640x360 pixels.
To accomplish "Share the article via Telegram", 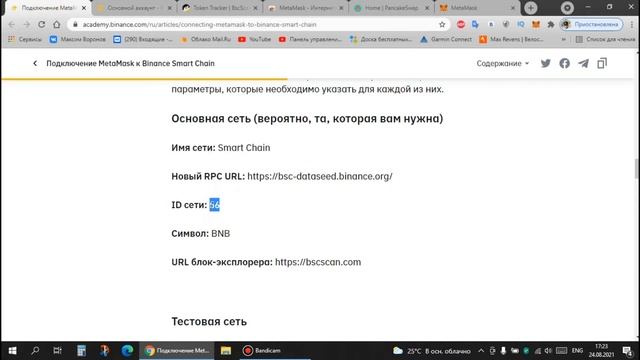I will coord(583,63).
